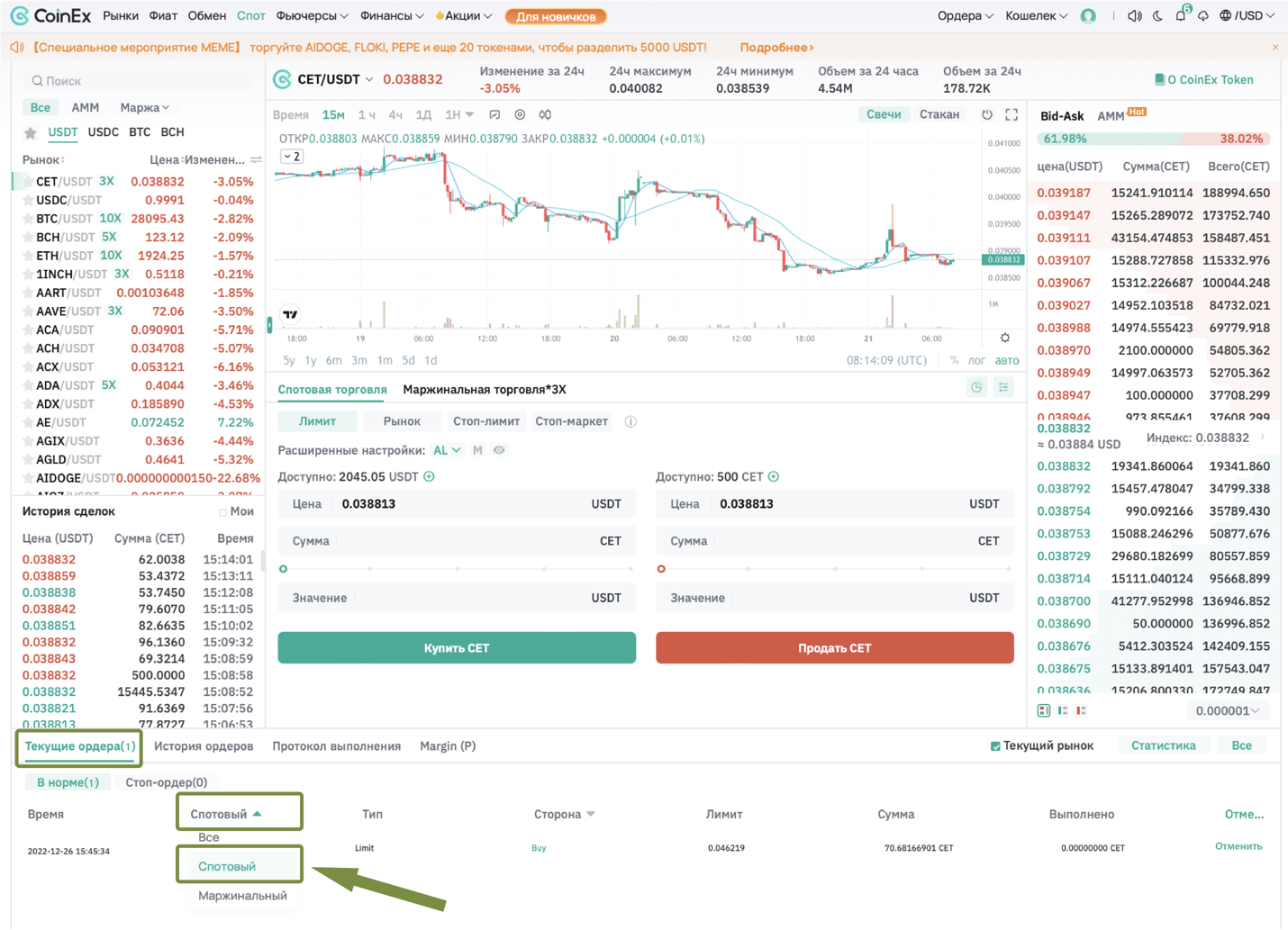The height and width of the screenshot is (930, 1288).
Task: Click the chart reset power icon
Action: tap(987, 114)
